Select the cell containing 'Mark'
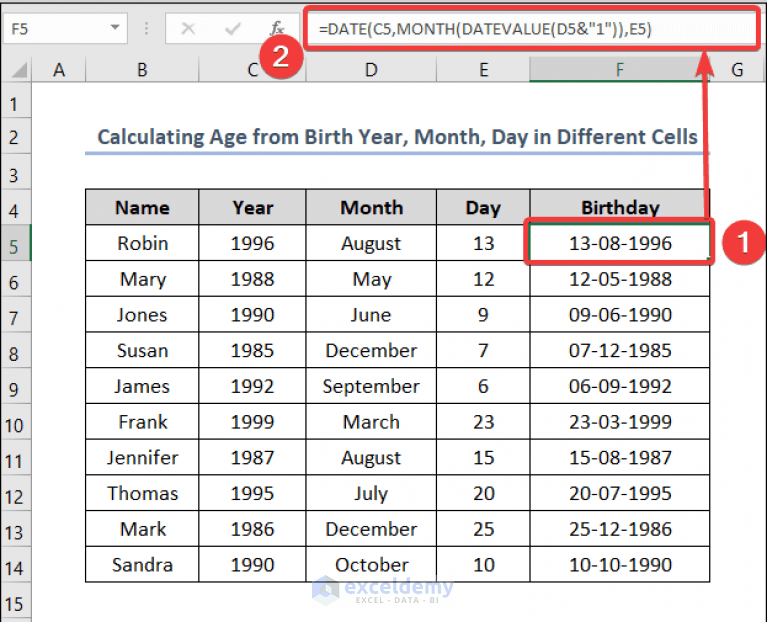Viewport: 767px width, 622px height. click(x=142, y=529)
